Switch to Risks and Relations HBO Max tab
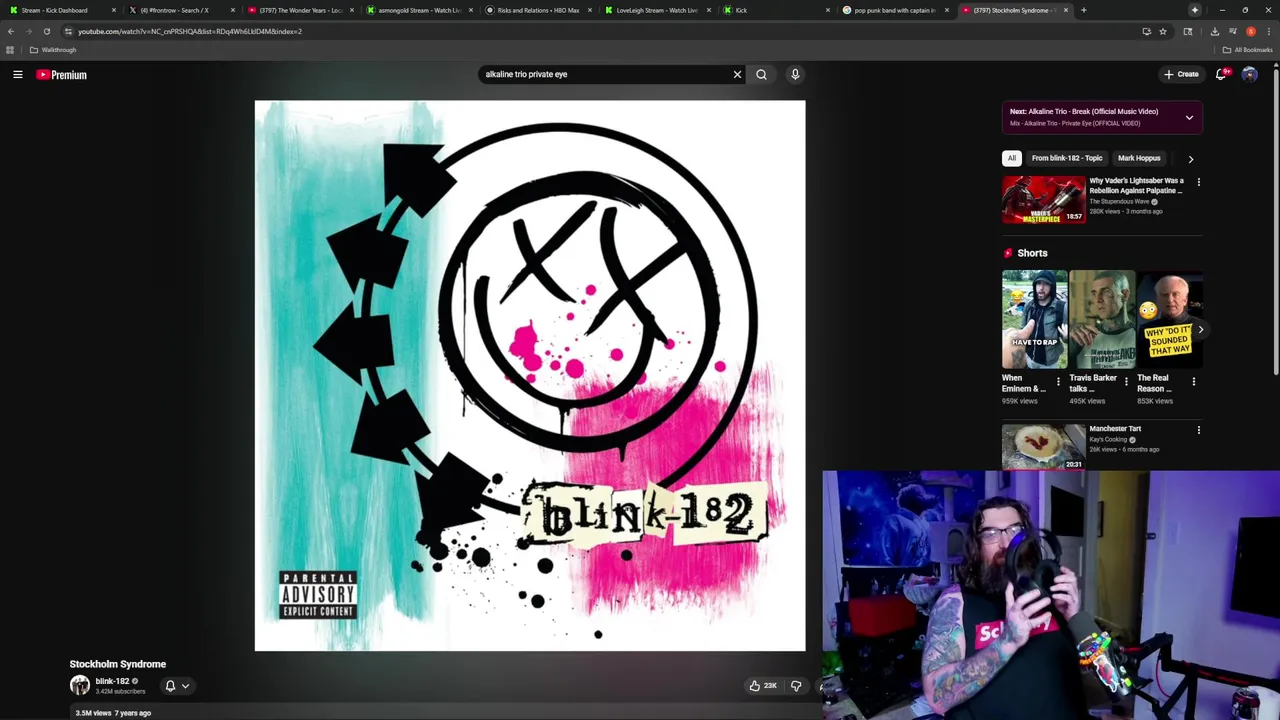This screenshot has width=1280, height=720. tap(538, 10)
